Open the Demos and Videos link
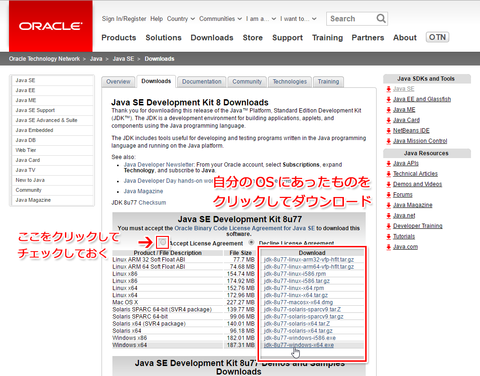 coord(417,184)
